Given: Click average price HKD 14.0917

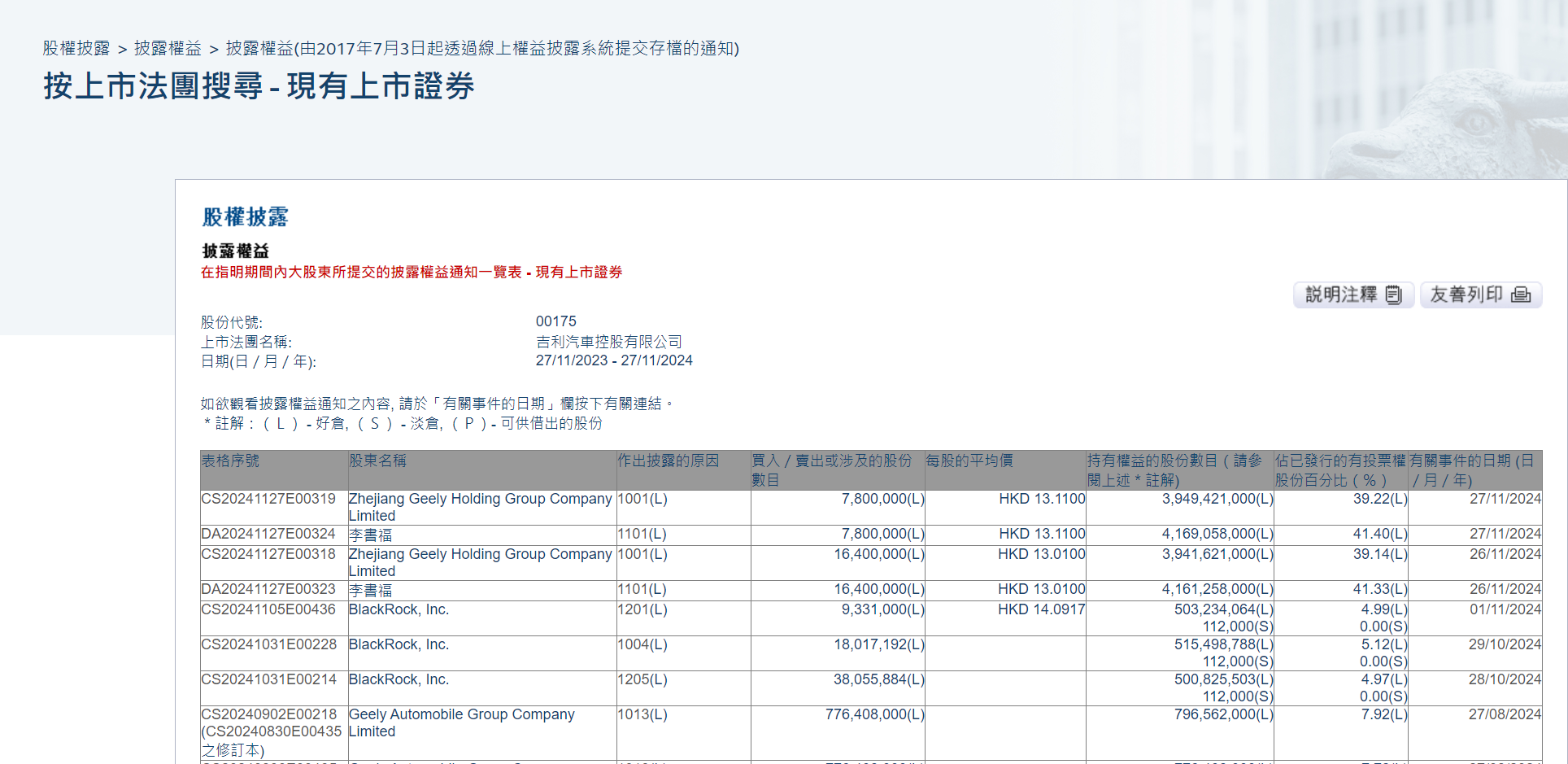Looking at the screenshot, I should point(1042,609).
